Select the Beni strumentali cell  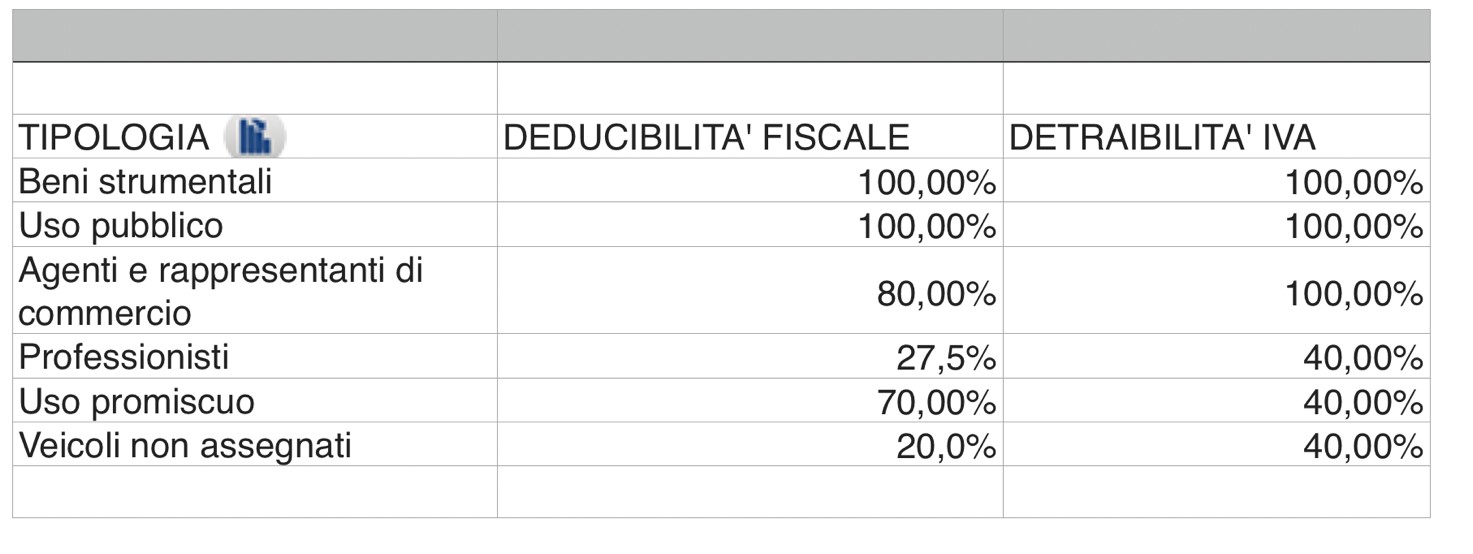255,180
